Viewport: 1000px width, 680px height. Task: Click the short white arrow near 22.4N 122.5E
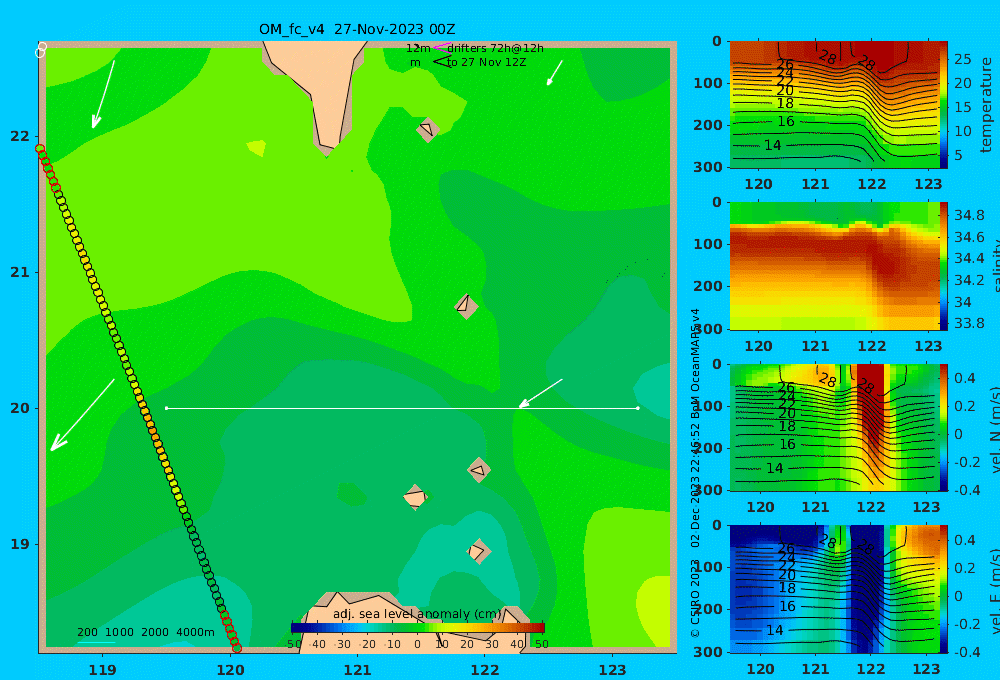(x=555, y=73)
